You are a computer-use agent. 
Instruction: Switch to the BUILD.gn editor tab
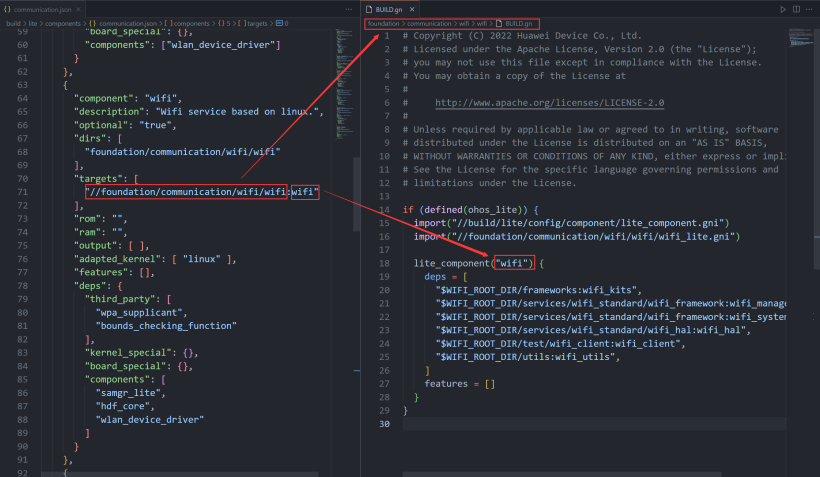coord(390,9)
